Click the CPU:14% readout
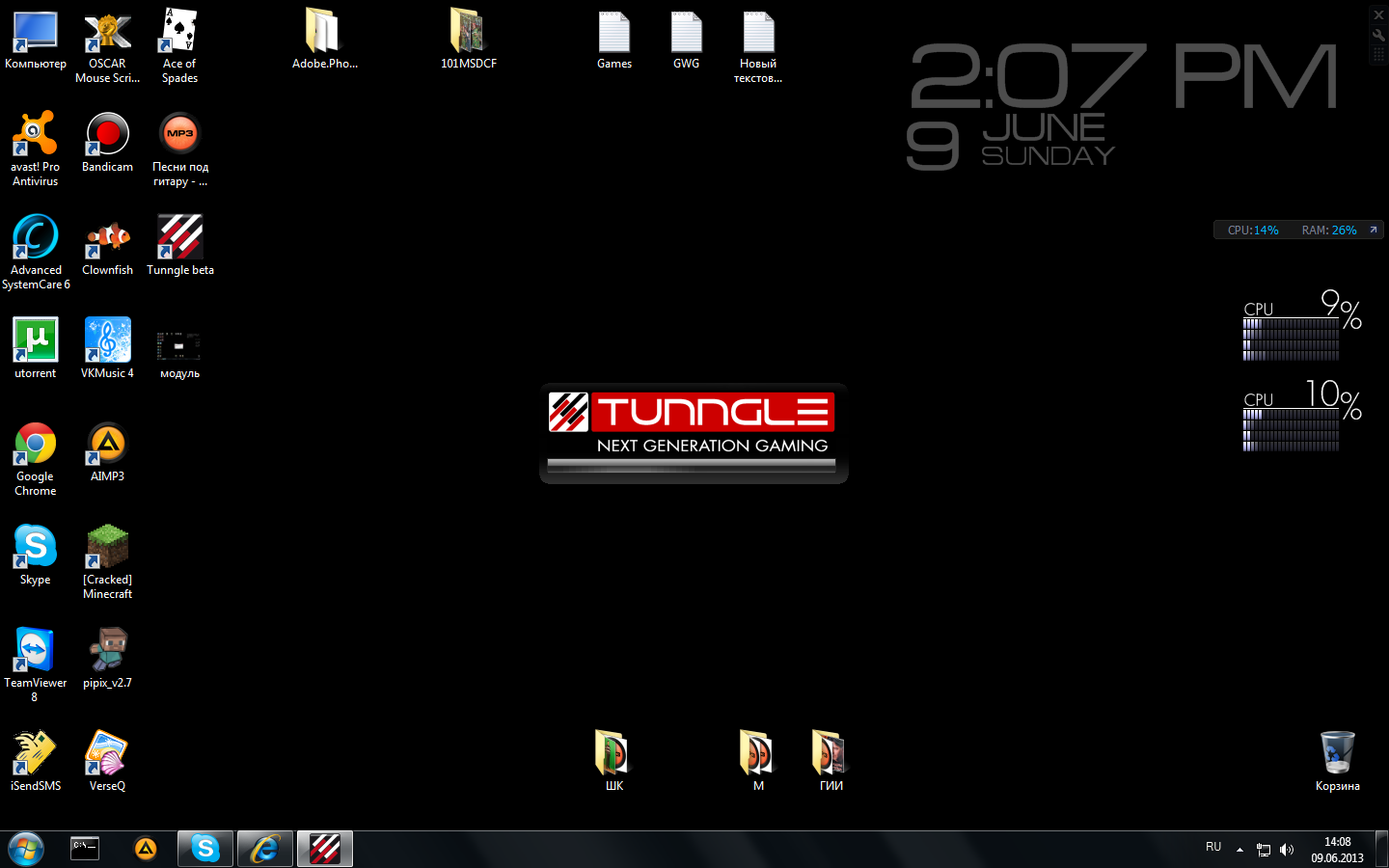Image resolution: width=1389 pixels, height=868 pixels. (1253, 230)
